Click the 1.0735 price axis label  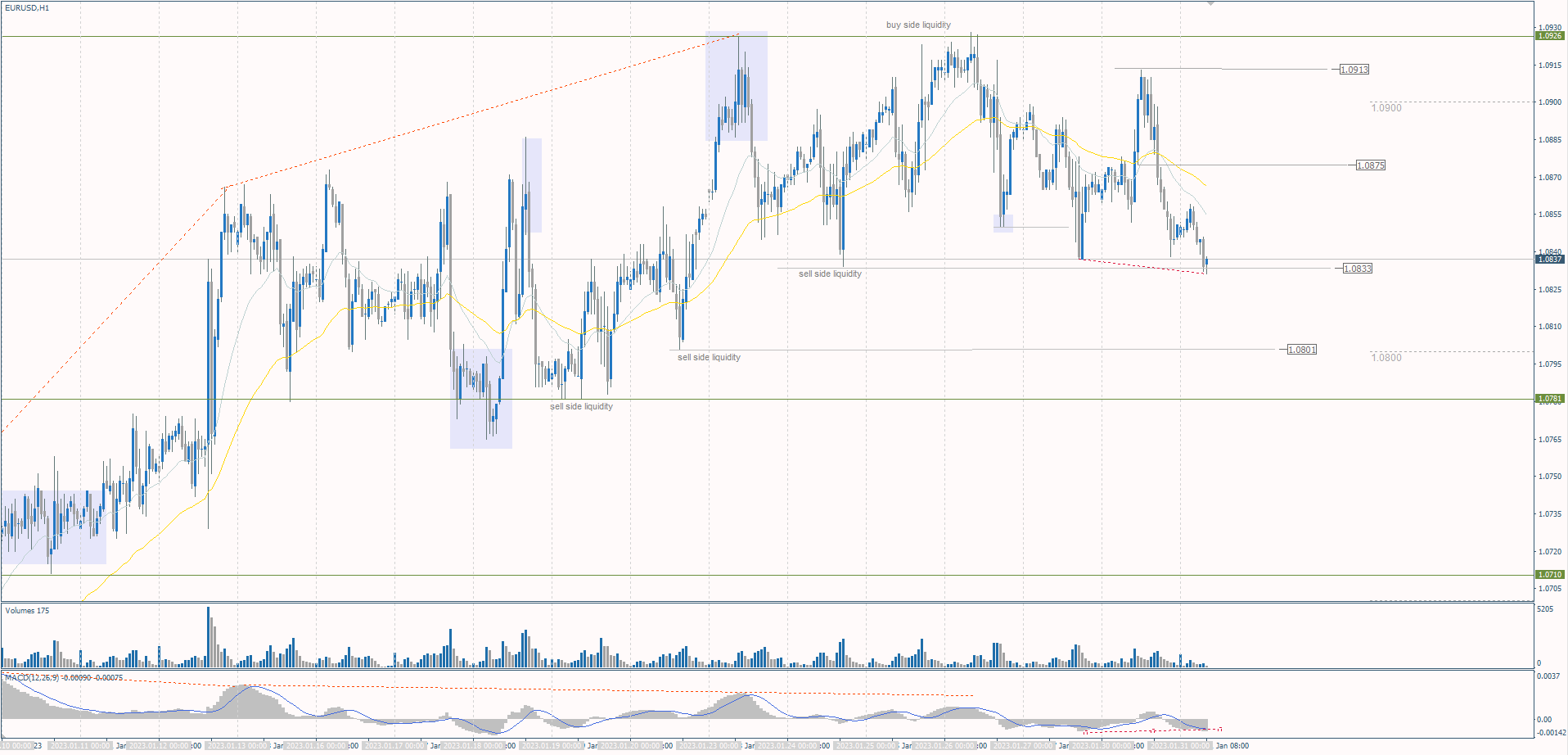[x=1550, y=514]
